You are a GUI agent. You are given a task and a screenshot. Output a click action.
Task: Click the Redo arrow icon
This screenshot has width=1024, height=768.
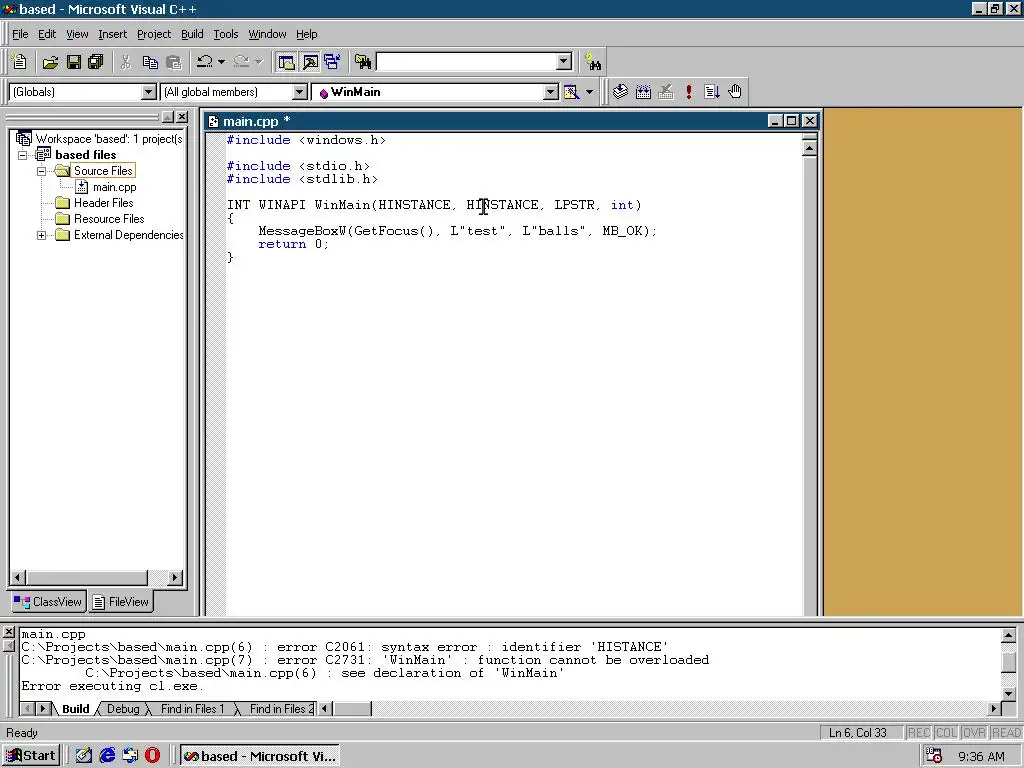click(x=242, y=62)
